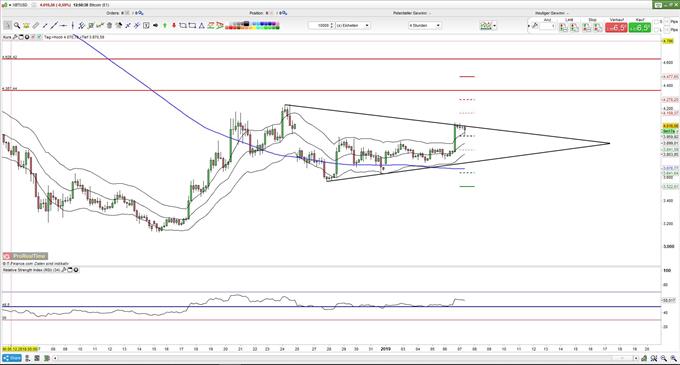Open the chart style dropdown arrow
The image size is (680, 365).
click(x=495, y=26)
